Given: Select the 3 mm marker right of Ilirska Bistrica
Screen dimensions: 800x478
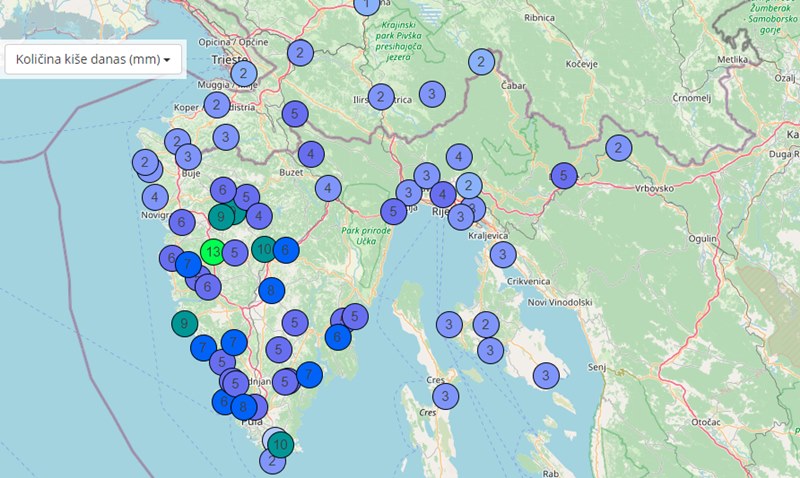Looking at the screenshot, I should [431, 94].
